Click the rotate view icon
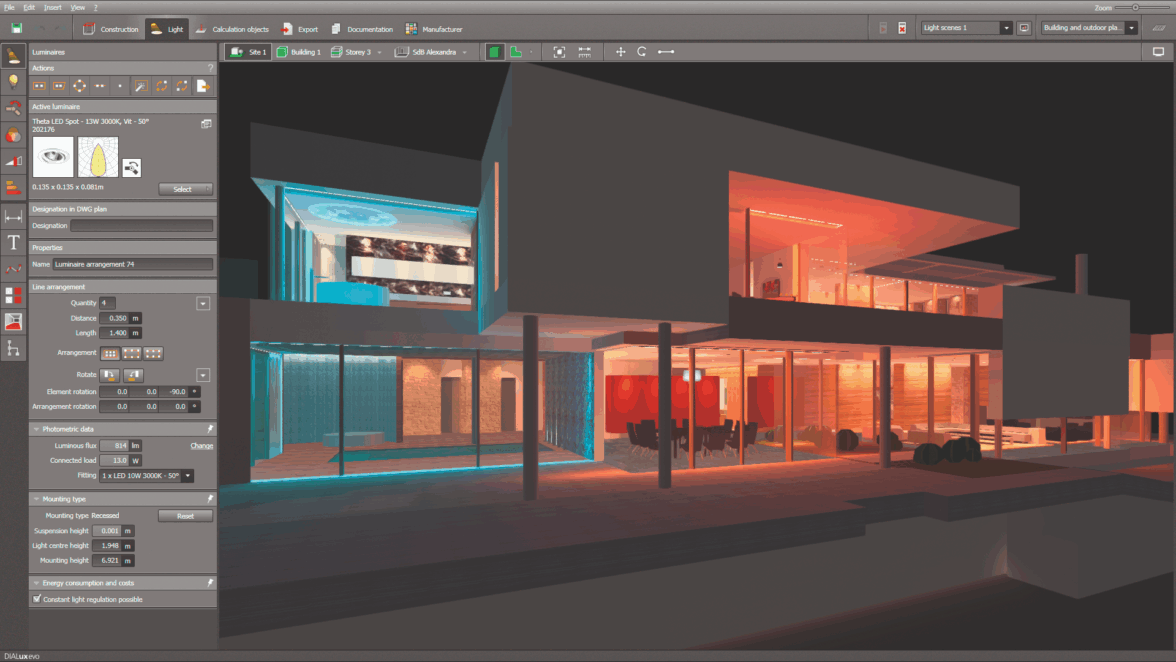Image resolution: width=1176 pixels, height=662 pixels. tap(642, 52)
